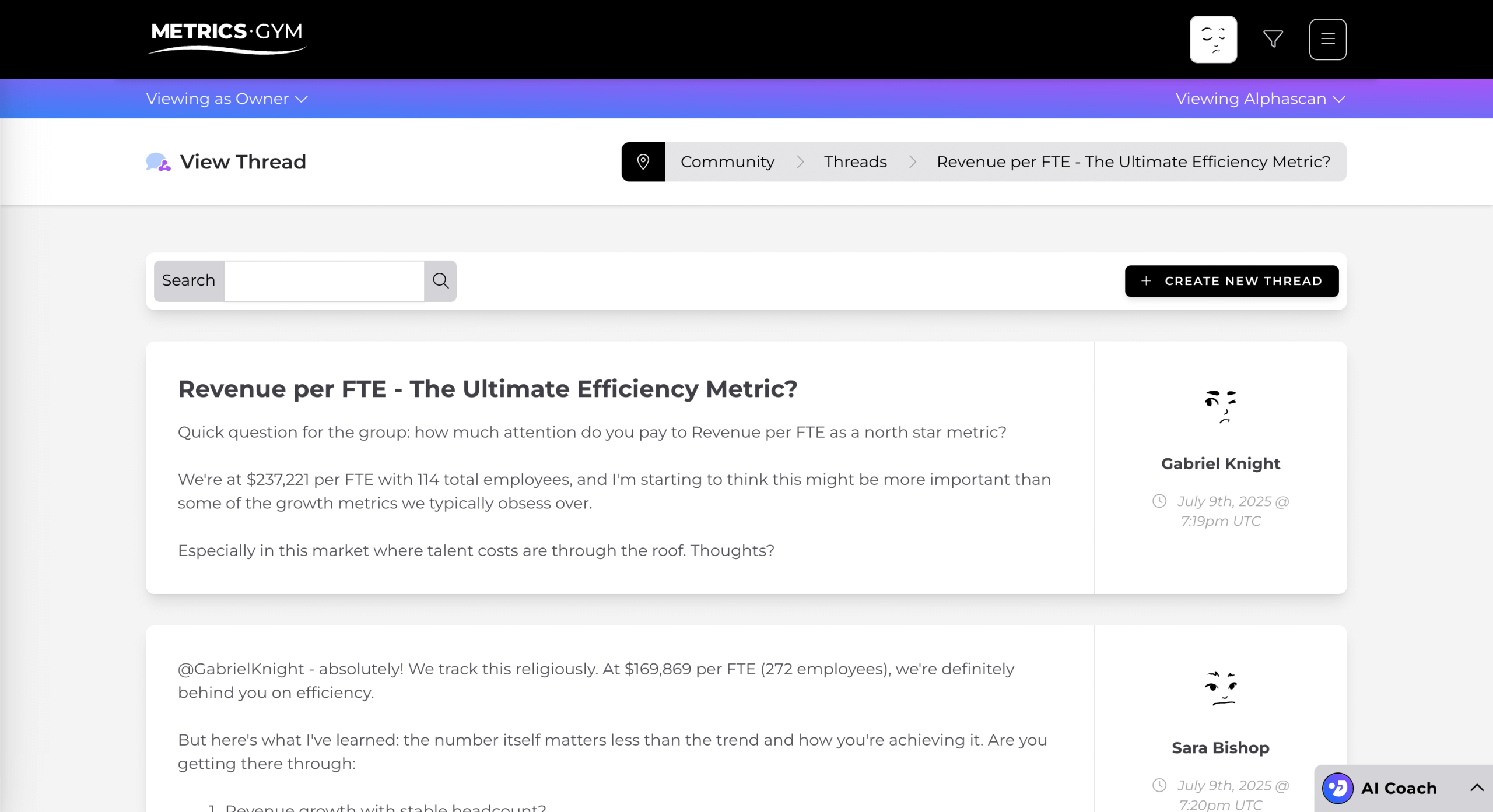Screen dimensions: 1493x812
Task: Expand the Viewing as Owner dropdown
Action: pos(226,99)
